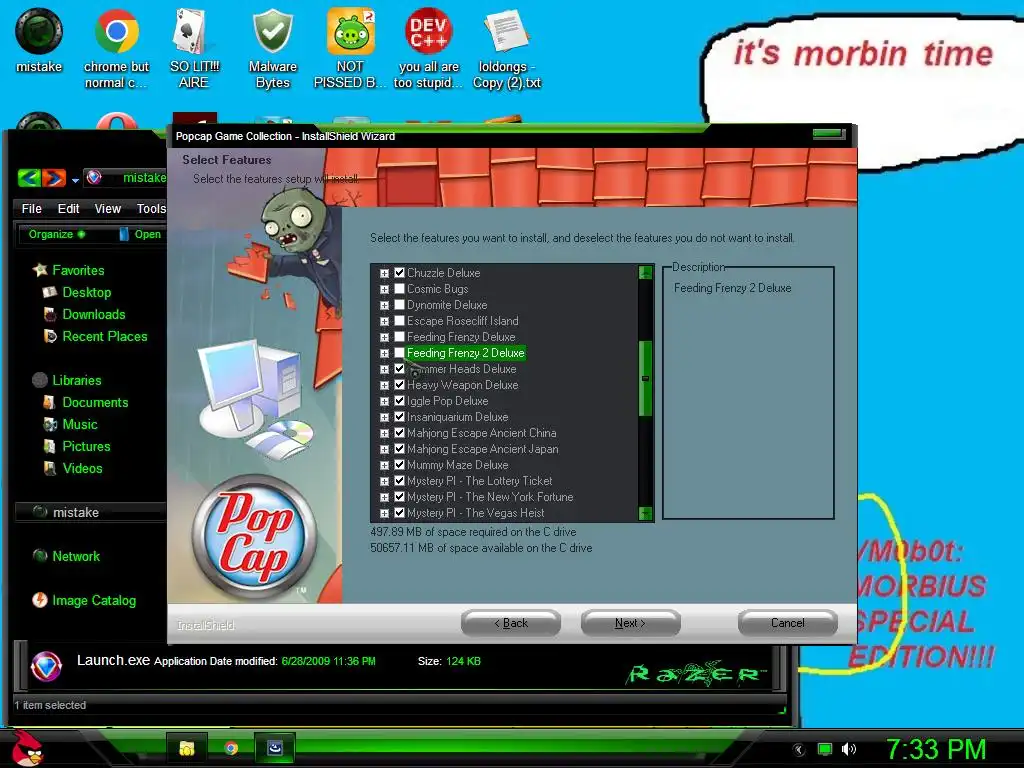The width and height of the screenshot is (1024, 768).
Task: Click the Launch.exe gem icon
Action: tap(46, 667)
